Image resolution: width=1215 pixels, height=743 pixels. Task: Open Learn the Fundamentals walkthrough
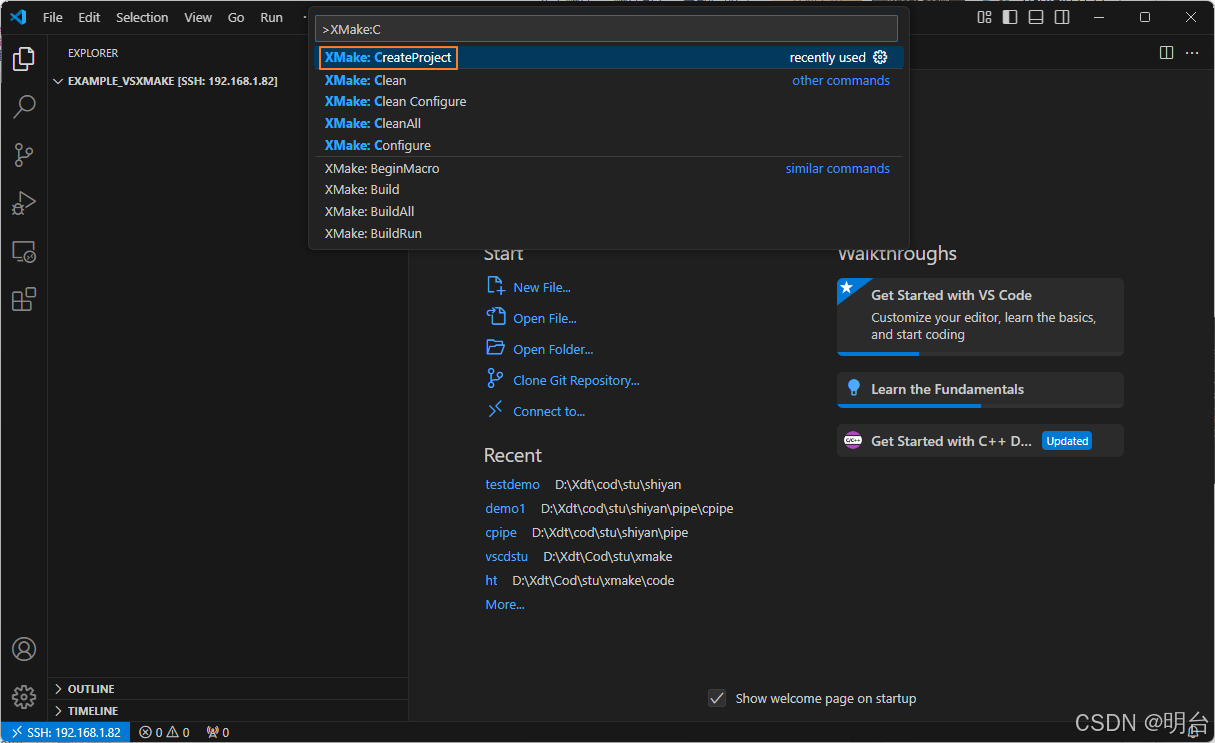tap(980, 390)
